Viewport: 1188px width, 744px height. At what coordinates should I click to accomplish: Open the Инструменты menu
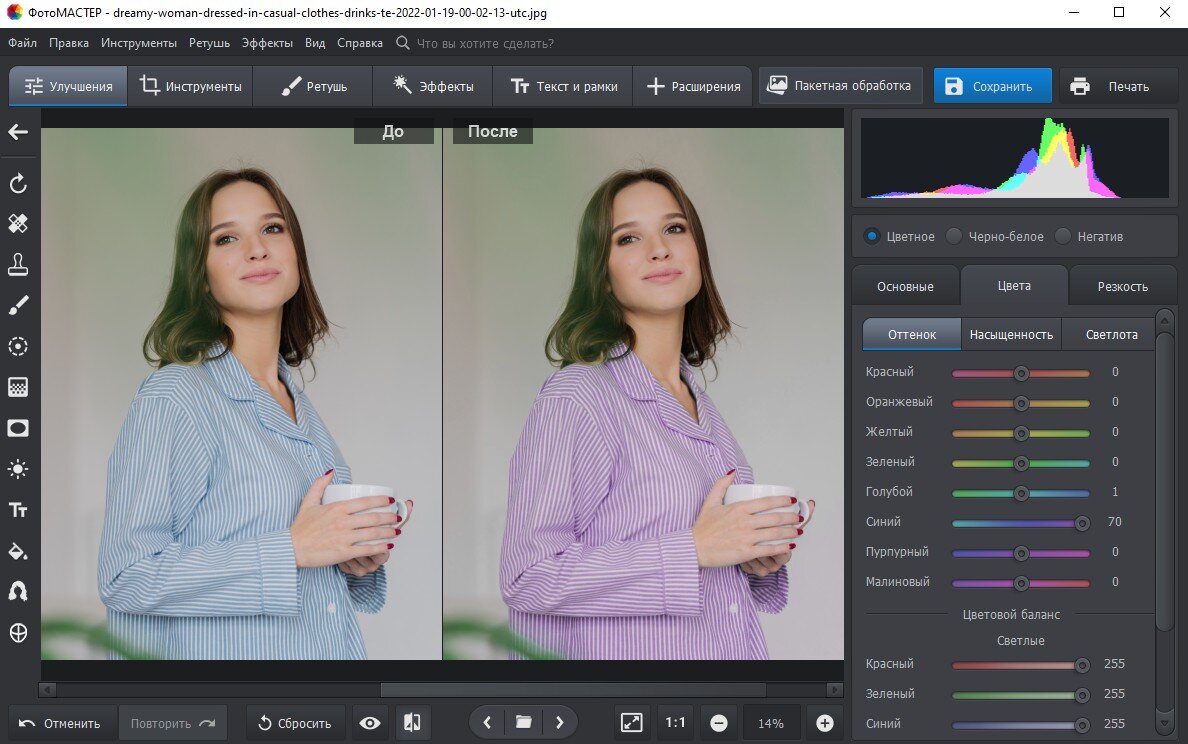pyautogui.click(x=139, y=43)
